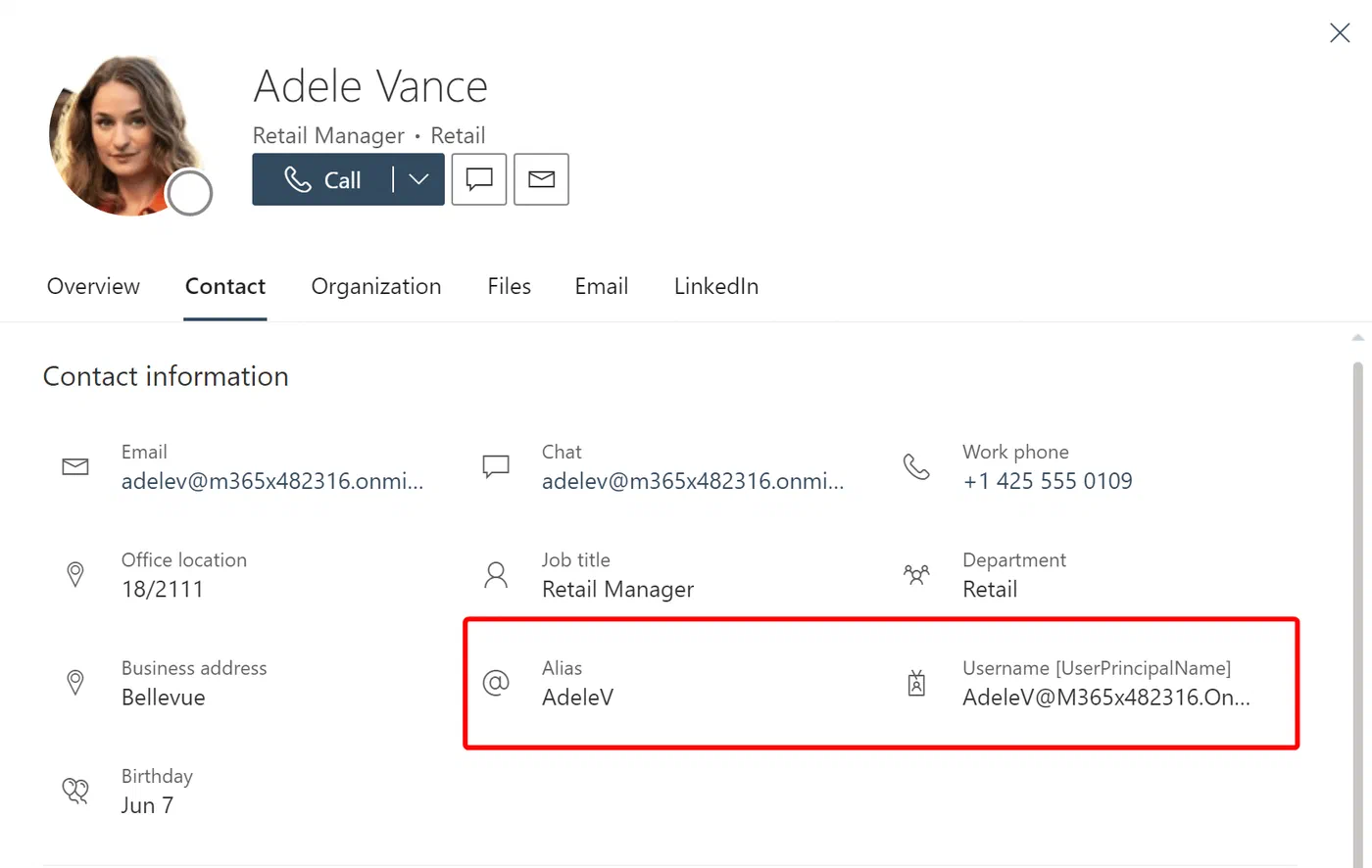
Task: Click the Chat address link
Action: [x=693, y=481]
